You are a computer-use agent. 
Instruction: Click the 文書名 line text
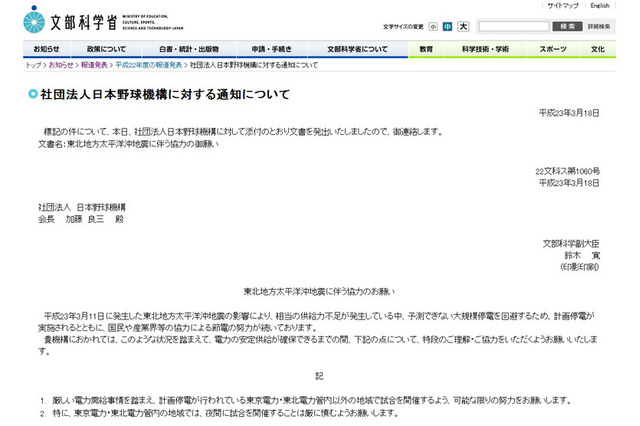coord(128,144)
